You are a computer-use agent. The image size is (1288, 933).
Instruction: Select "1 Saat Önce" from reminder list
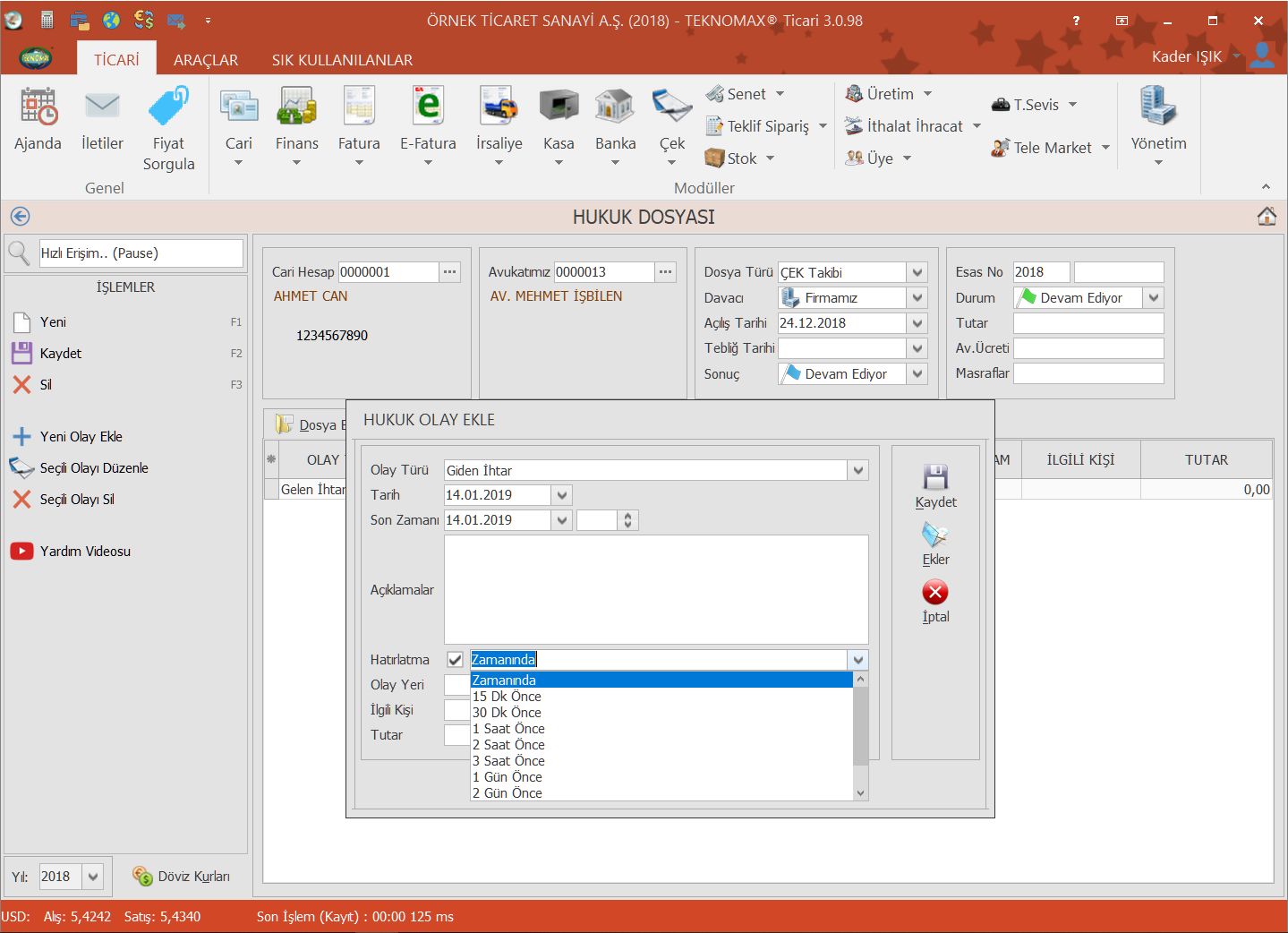tap(508, 729)
